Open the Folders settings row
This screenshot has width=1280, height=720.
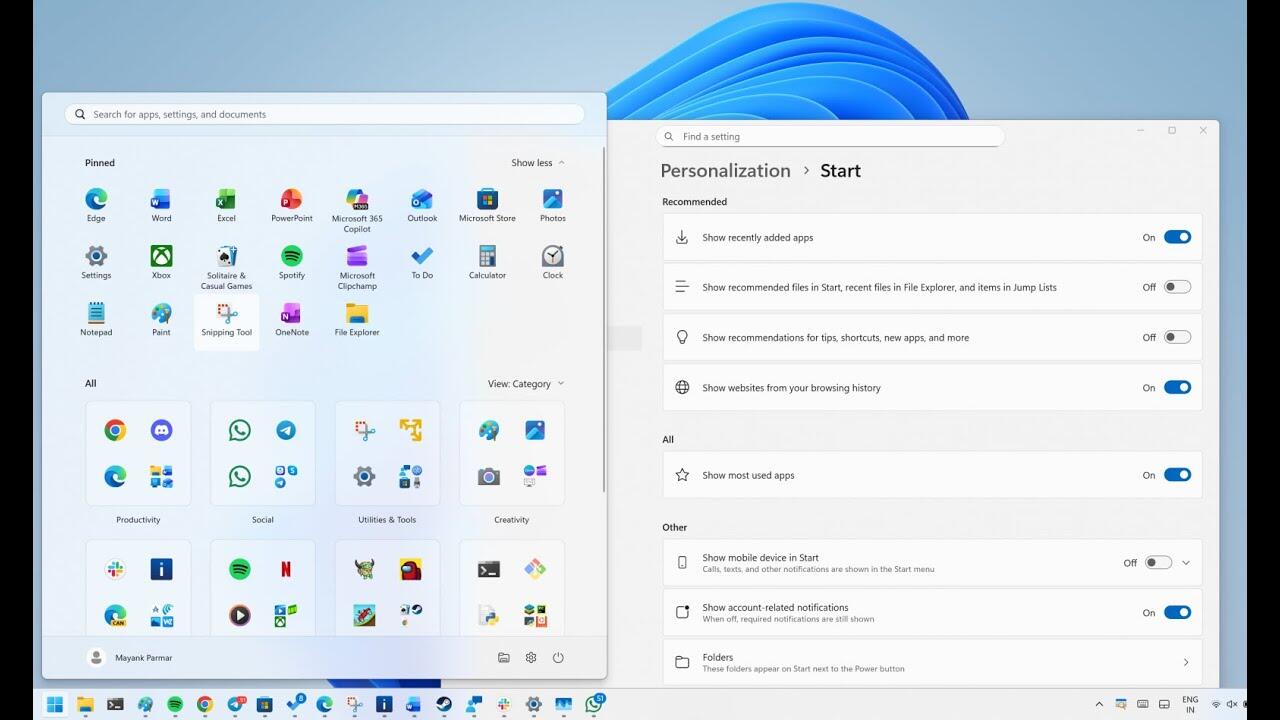pyautogui.click(x=931, y=662)
